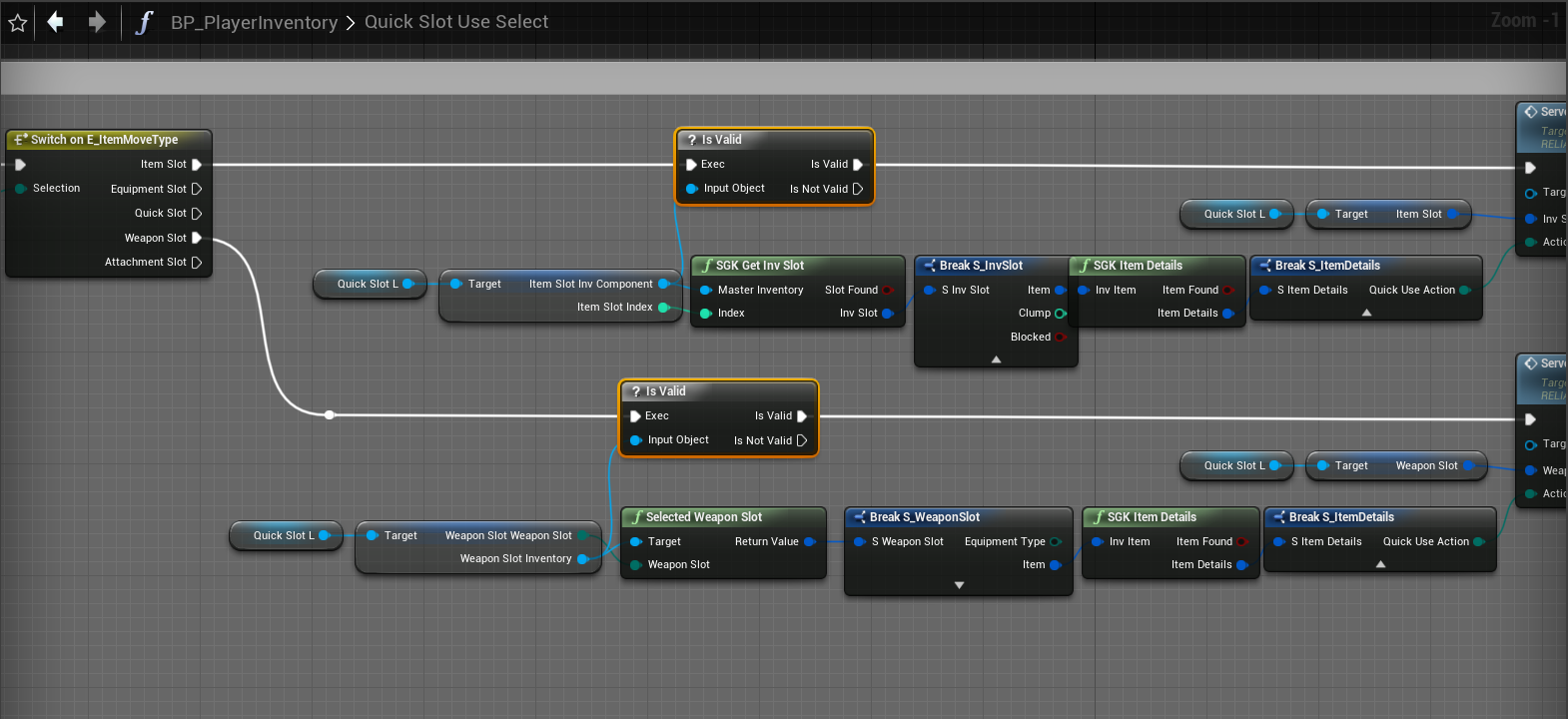Select the SGK Get Inv Slot node title
This screenshot has height=719, width=1568.
point(759,266)
